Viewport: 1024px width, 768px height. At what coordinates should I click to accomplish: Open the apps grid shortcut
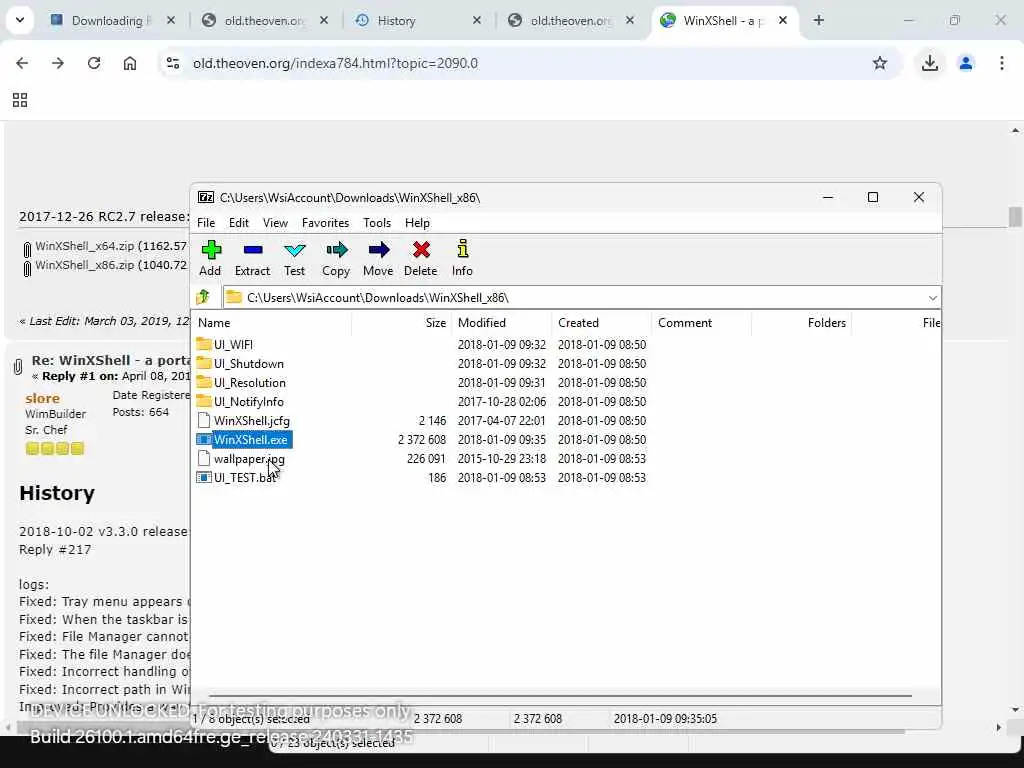click(x=20, y=100)
